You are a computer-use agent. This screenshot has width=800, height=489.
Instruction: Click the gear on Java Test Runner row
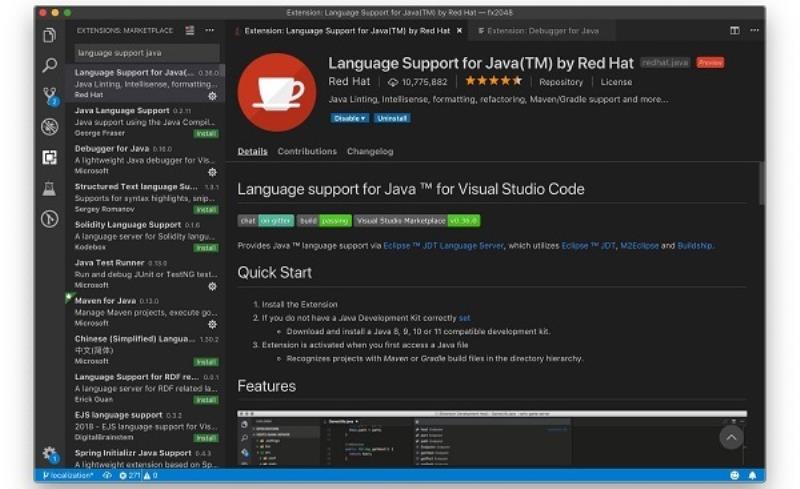coord(213,286)
